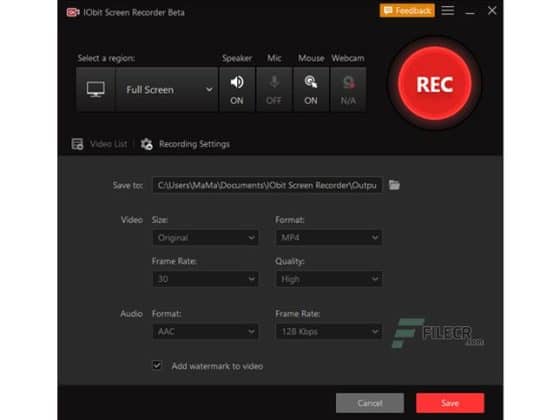The image size is (560, 420).
Task: Switch to Recording Settings tab
Action: coord(185,144)
